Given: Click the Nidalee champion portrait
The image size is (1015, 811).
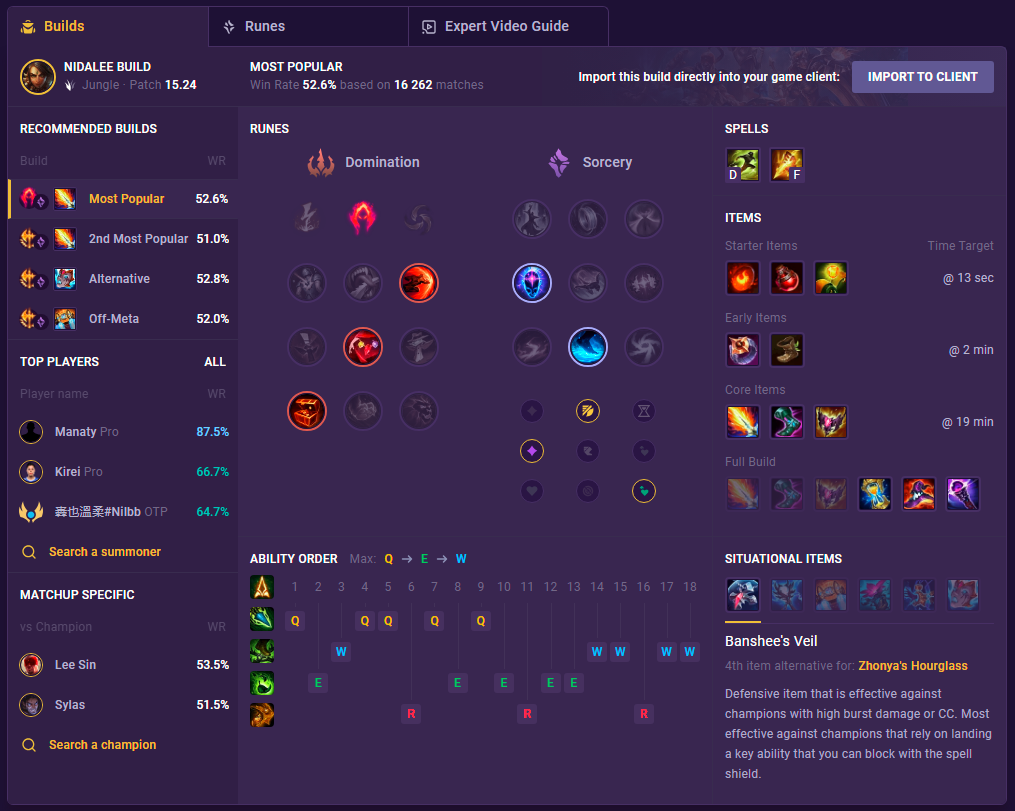Looking at the screenshot, I should click(x=38, y=76).
